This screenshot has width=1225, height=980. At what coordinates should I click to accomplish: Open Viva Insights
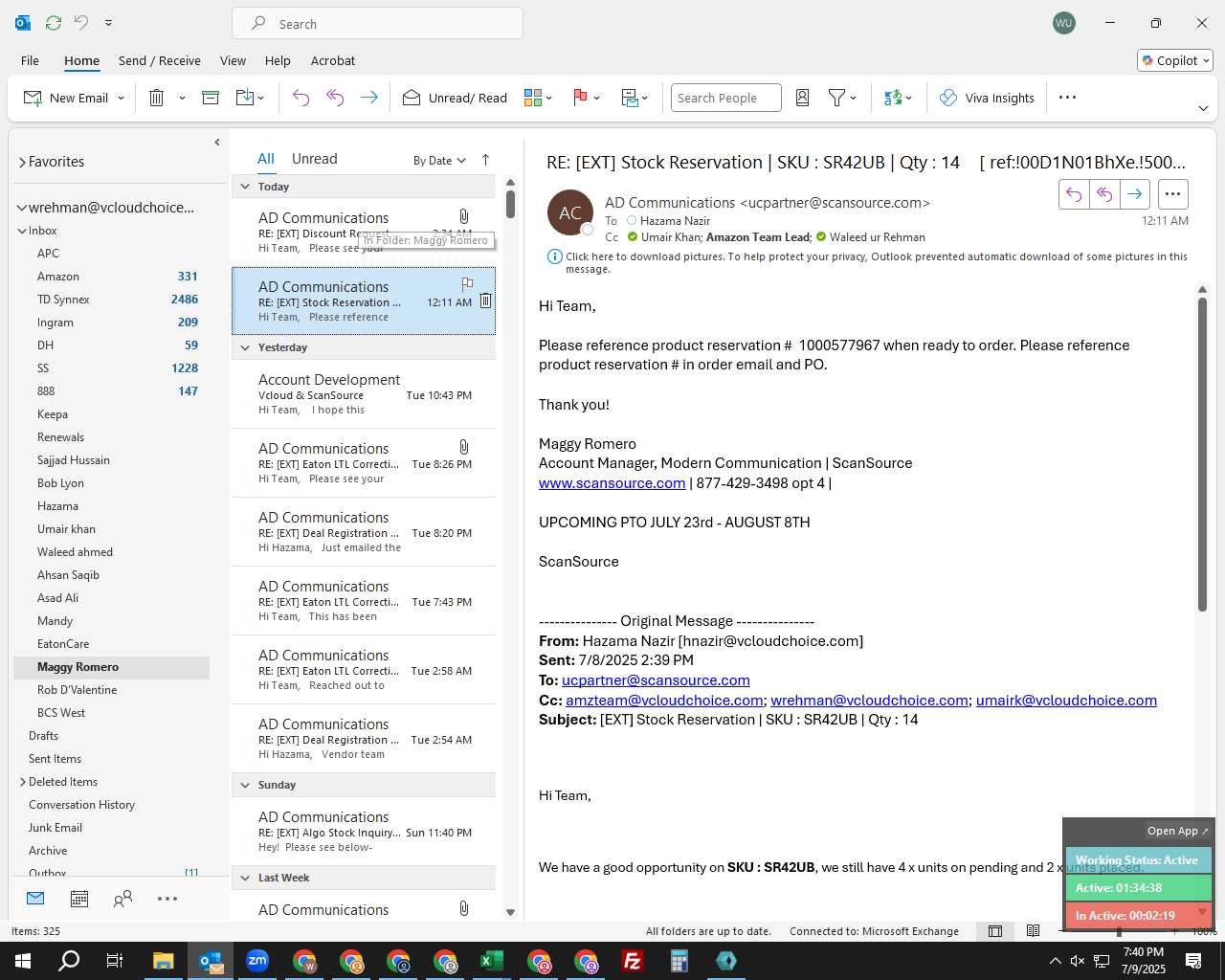tap(987, 98)
